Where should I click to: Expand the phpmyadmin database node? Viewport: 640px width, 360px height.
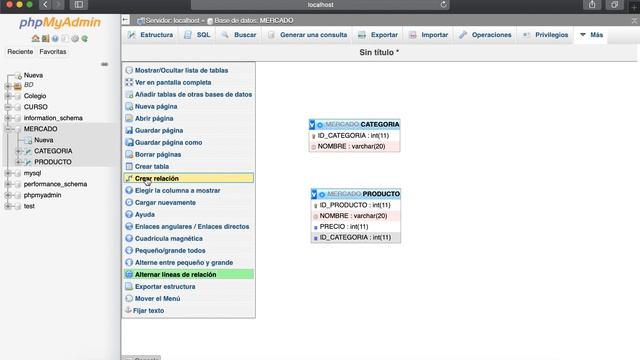[8, 195]
